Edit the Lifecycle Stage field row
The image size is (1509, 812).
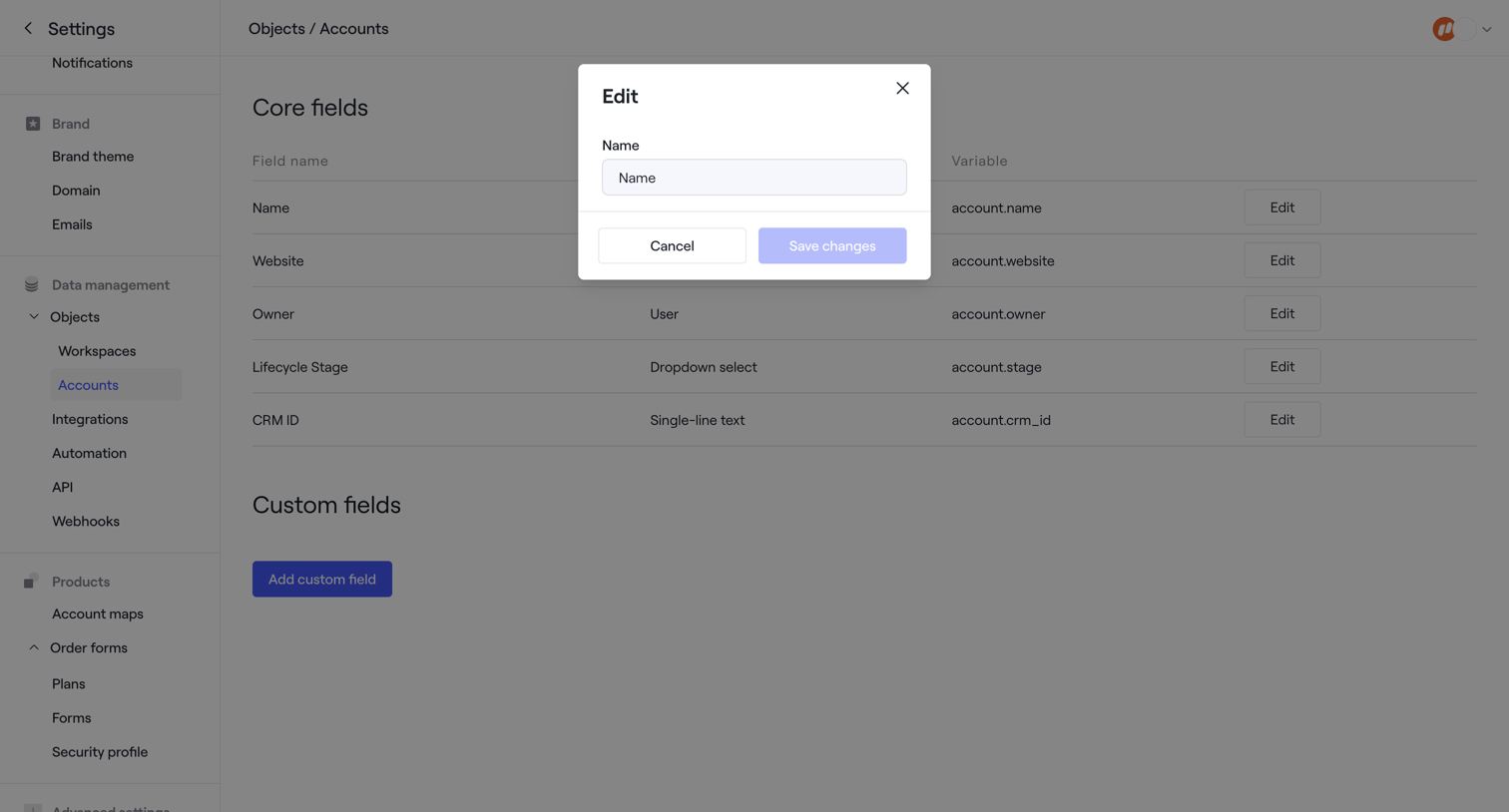(x=1282, y=366)
